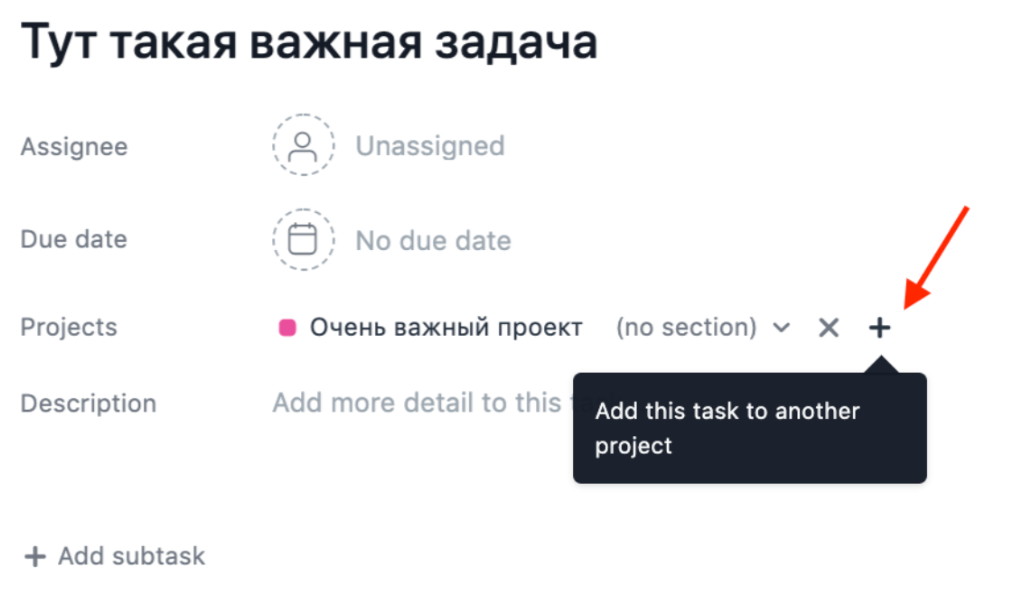Click the "Add subtask" text button
The image size is (1016, 599).
(131, 556)
